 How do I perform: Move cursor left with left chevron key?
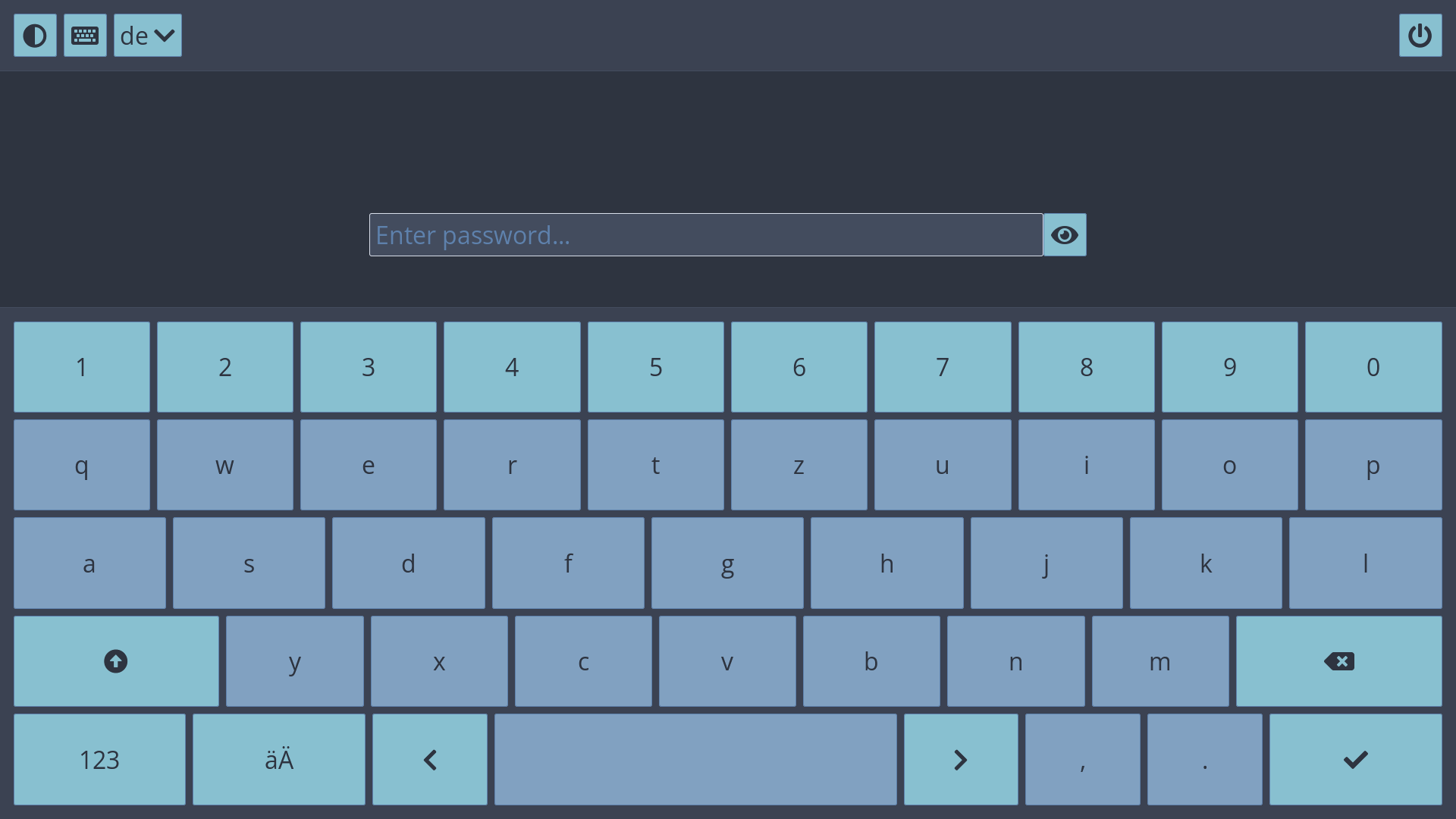(x=429, y=759)
